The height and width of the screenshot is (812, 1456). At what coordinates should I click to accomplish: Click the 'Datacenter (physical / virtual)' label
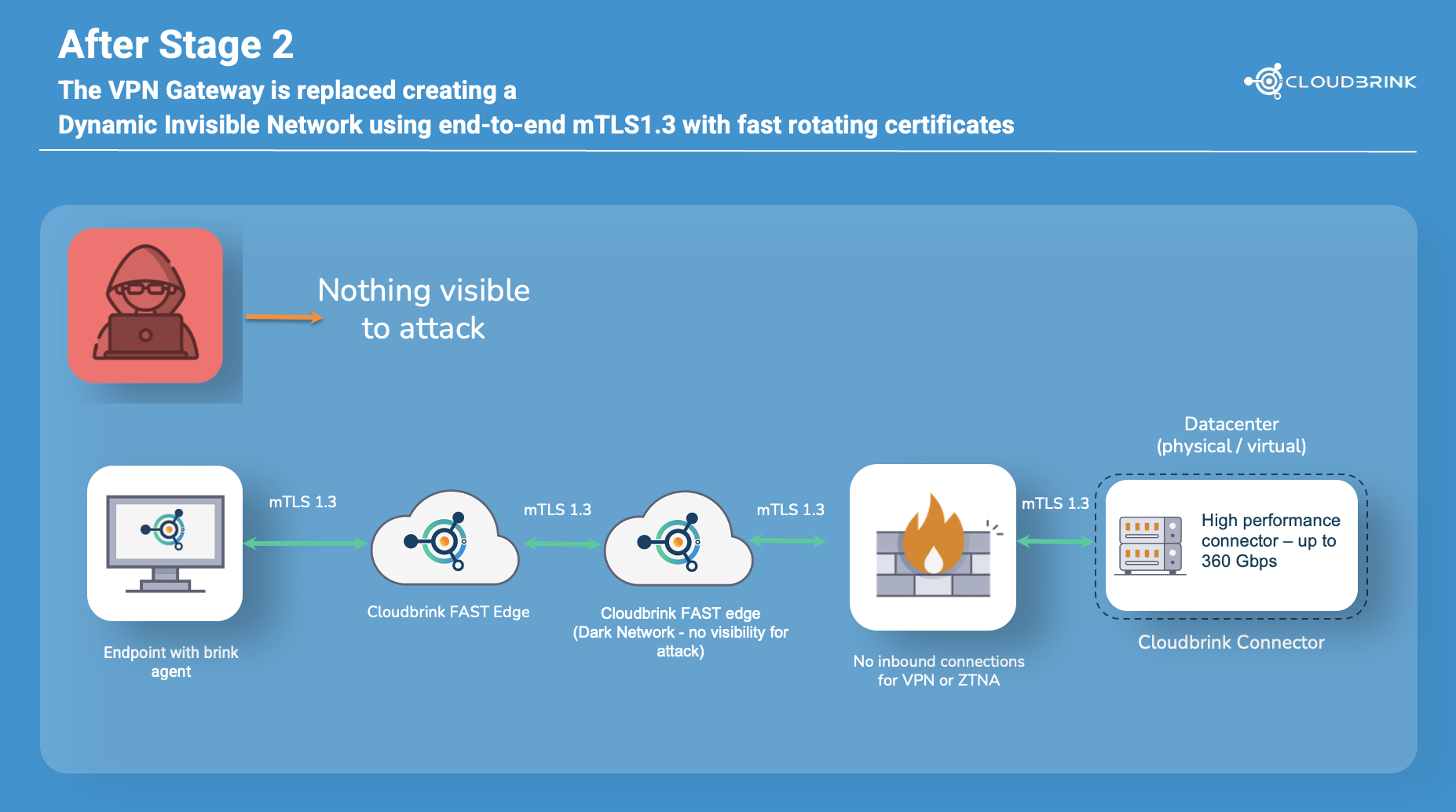[x=1231, y=435]
